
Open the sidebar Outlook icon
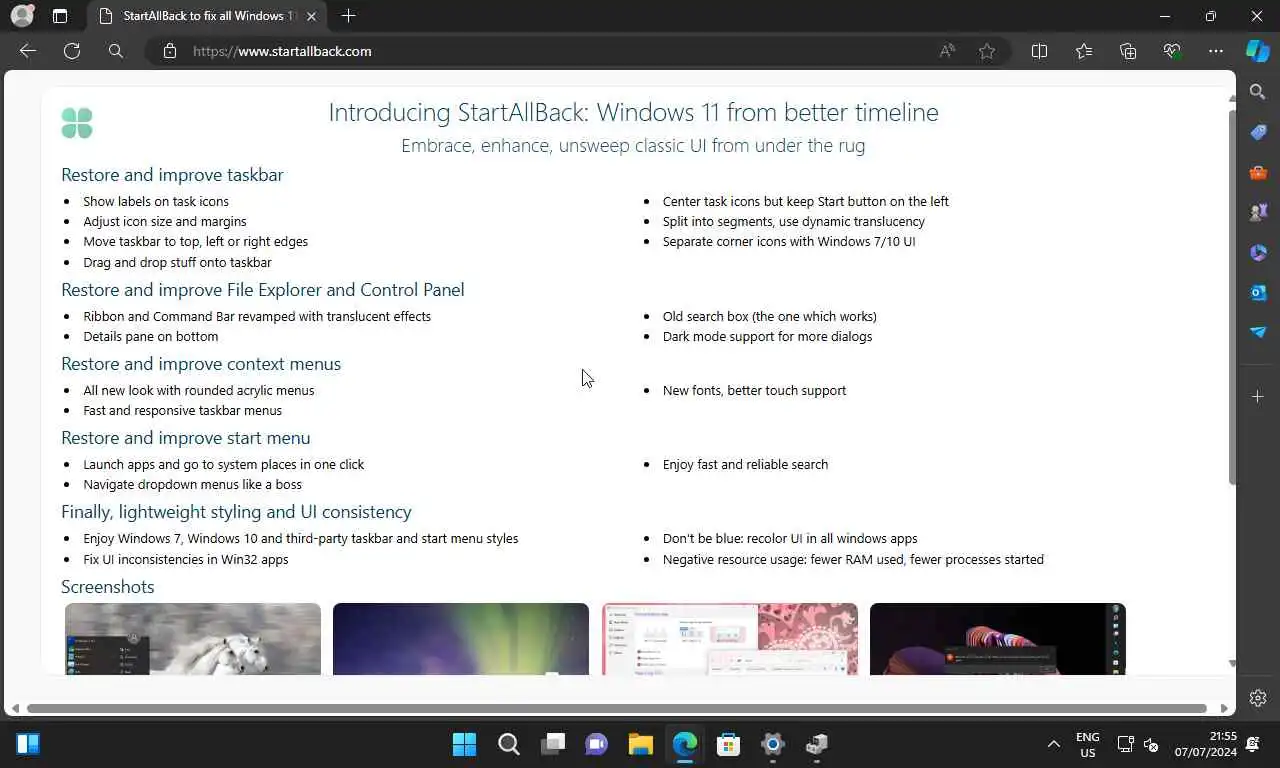tap(1258, 292)
